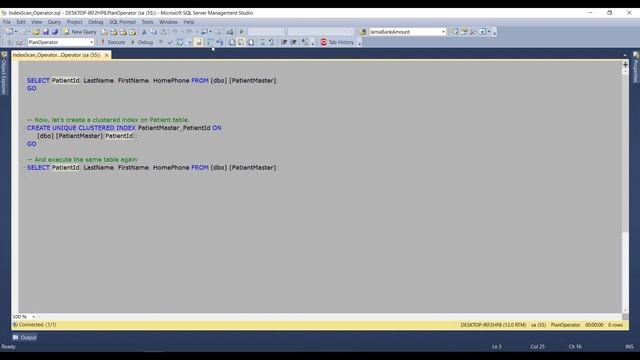Close the IndexScan_Operator tab

[107, 55]
